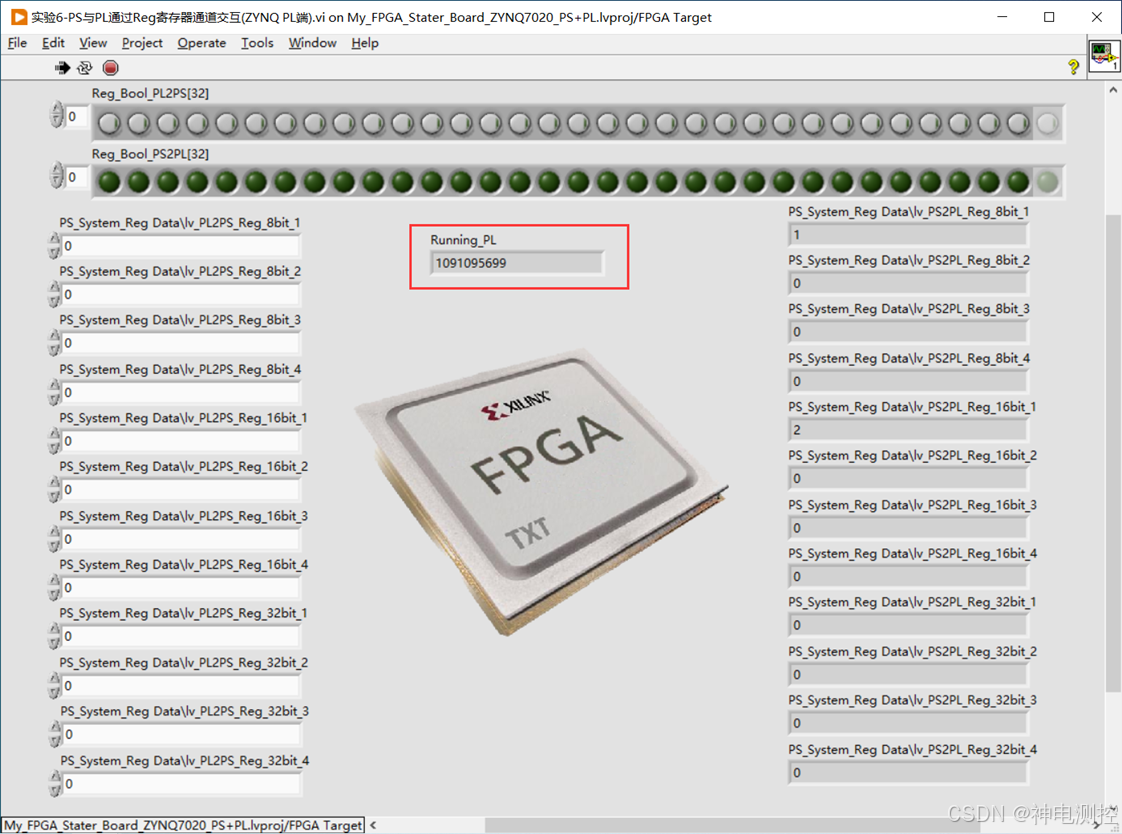This screenshot has width=1122, height=834.
Task: Click the PL2PS_Reg_16bit_4 numeric input field
Action: point(180,588)
